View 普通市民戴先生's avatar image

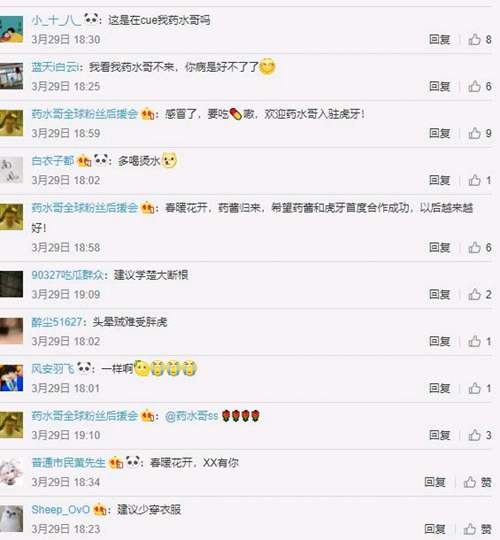pyautogui.click(x=11, y=471)
